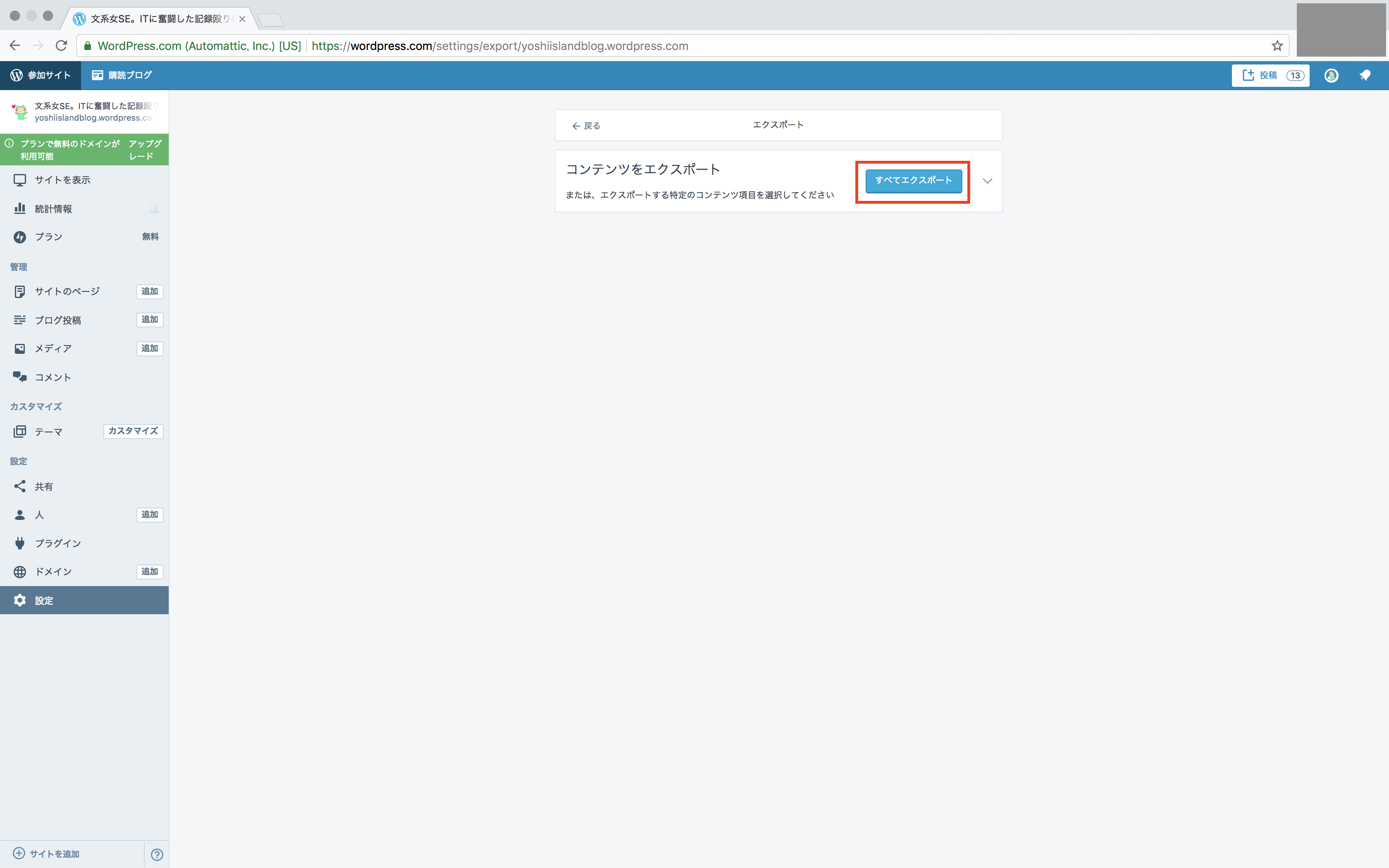Screen dimensions: 1389x868
Task: Open コメント in the sidebar
Action: [x=84, y=377]
